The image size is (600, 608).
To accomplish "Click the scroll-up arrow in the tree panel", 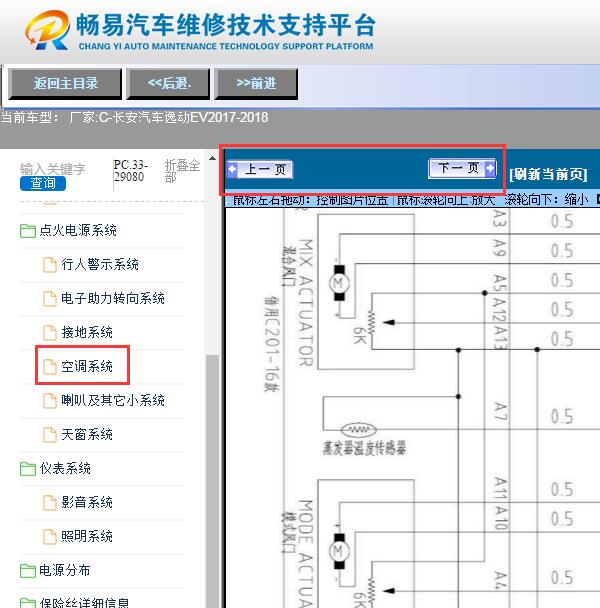I will 212,158.
